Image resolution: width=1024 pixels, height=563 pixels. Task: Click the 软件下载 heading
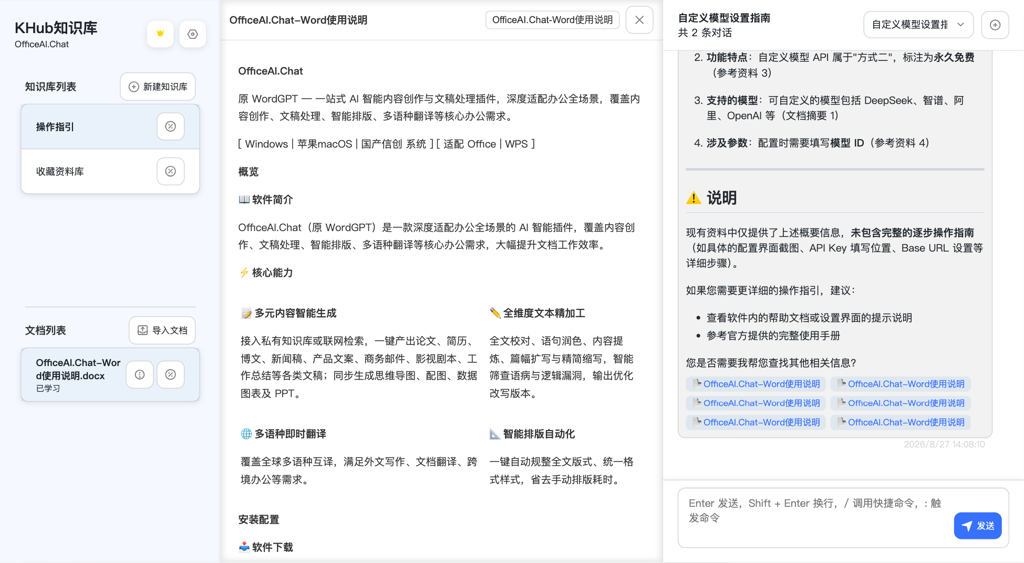point(266,547)
